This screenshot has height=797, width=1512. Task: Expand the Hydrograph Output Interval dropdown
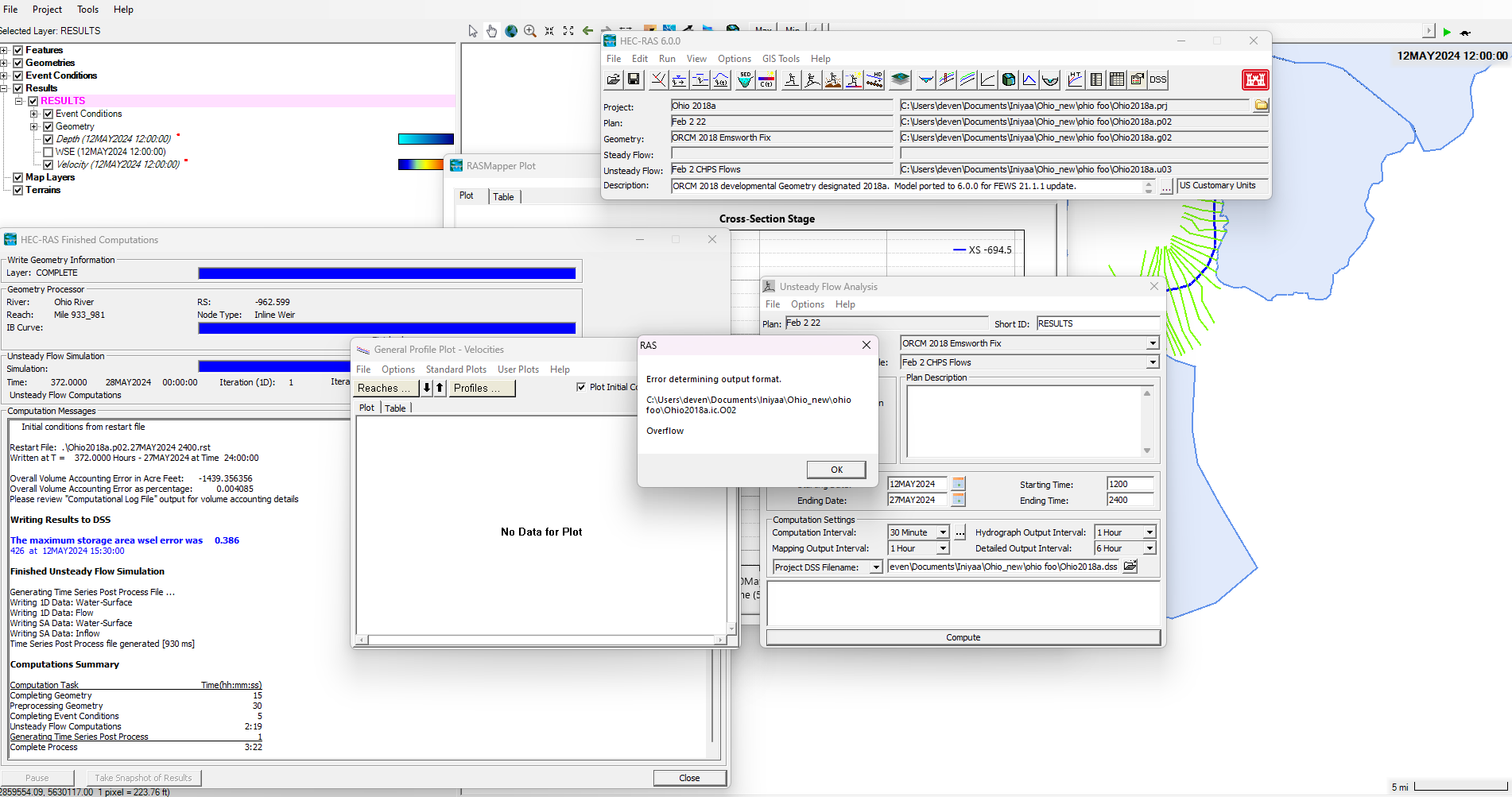pyautogui.click(x=1150, y=532)
